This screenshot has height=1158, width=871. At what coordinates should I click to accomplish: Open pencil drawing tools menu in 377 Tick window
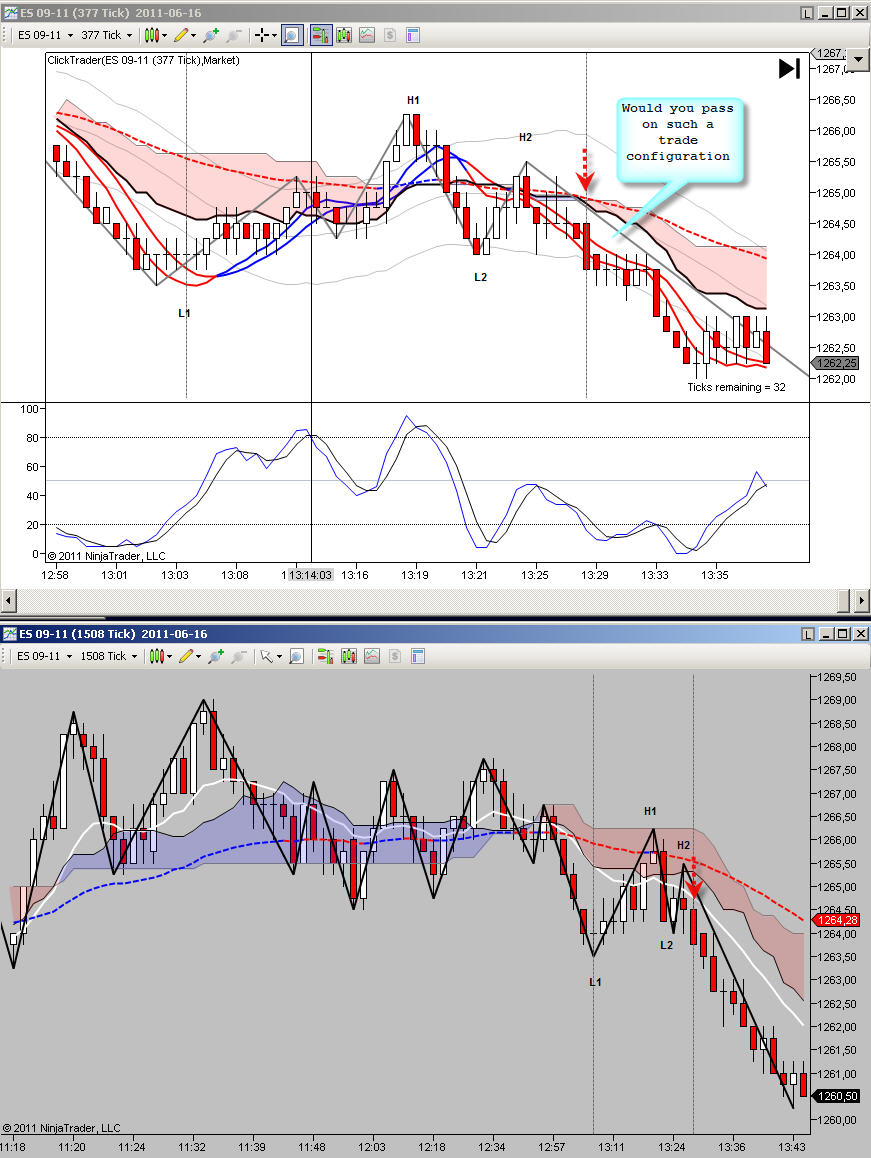(185, 35)
